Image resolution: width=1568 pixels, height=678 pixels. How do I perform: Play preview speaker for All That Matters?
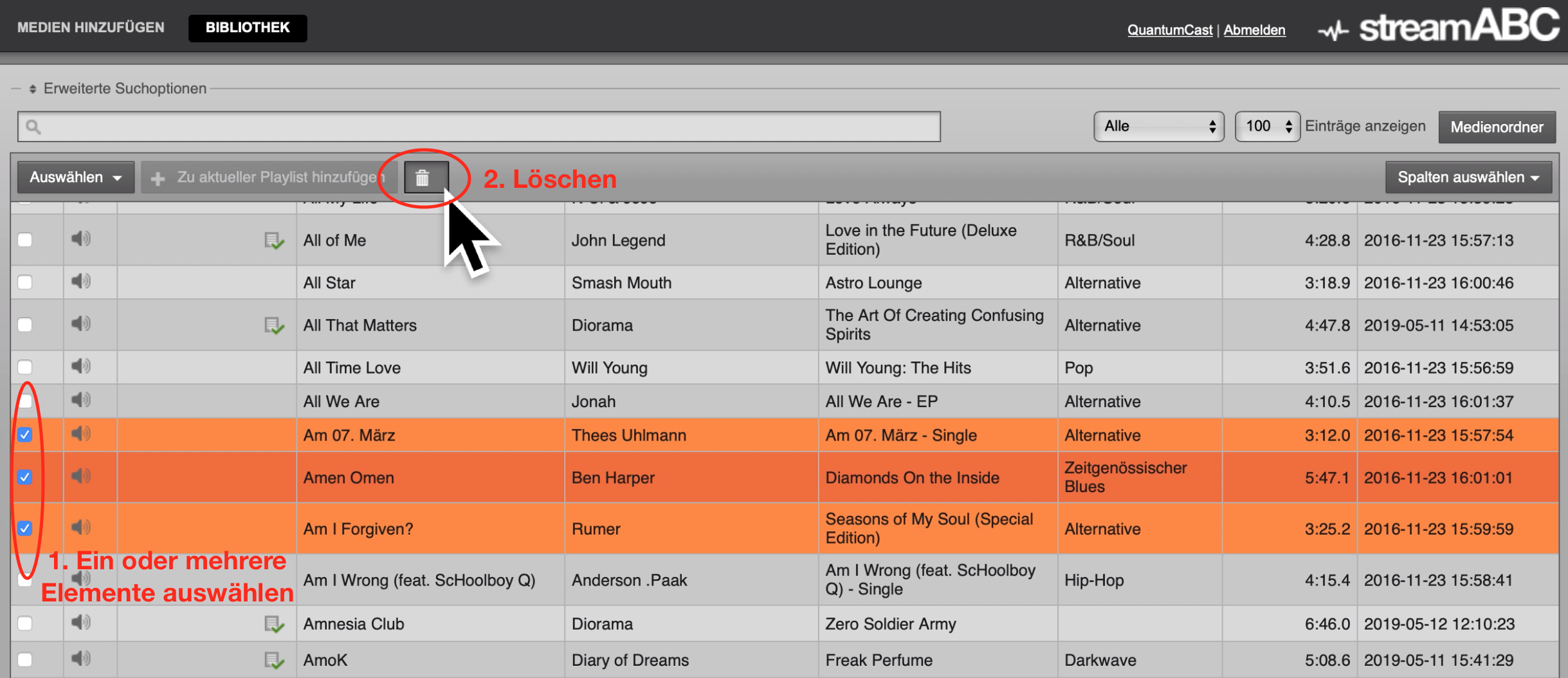[81, 324]
